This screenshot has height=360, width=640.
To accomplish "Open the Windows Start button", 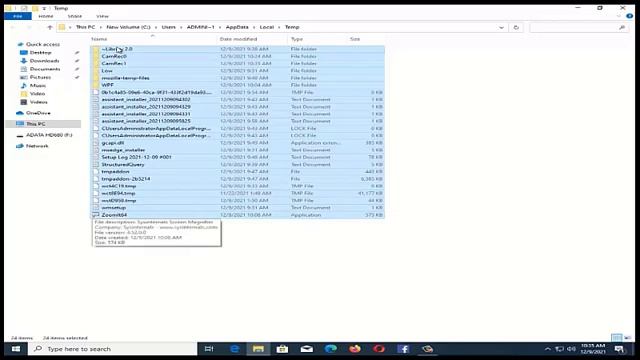I will click(16, 349).
